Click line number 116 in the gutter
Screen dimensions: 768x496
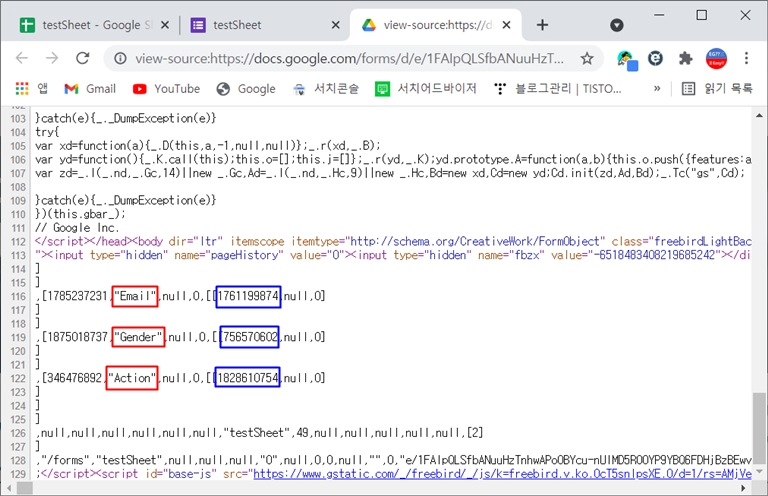(x=18, y=297)
